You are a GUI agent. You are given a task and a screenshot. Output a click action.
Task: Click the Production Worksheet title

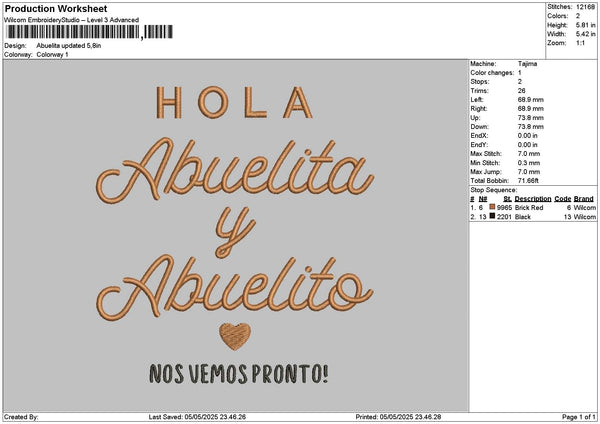tap(55, 8)
